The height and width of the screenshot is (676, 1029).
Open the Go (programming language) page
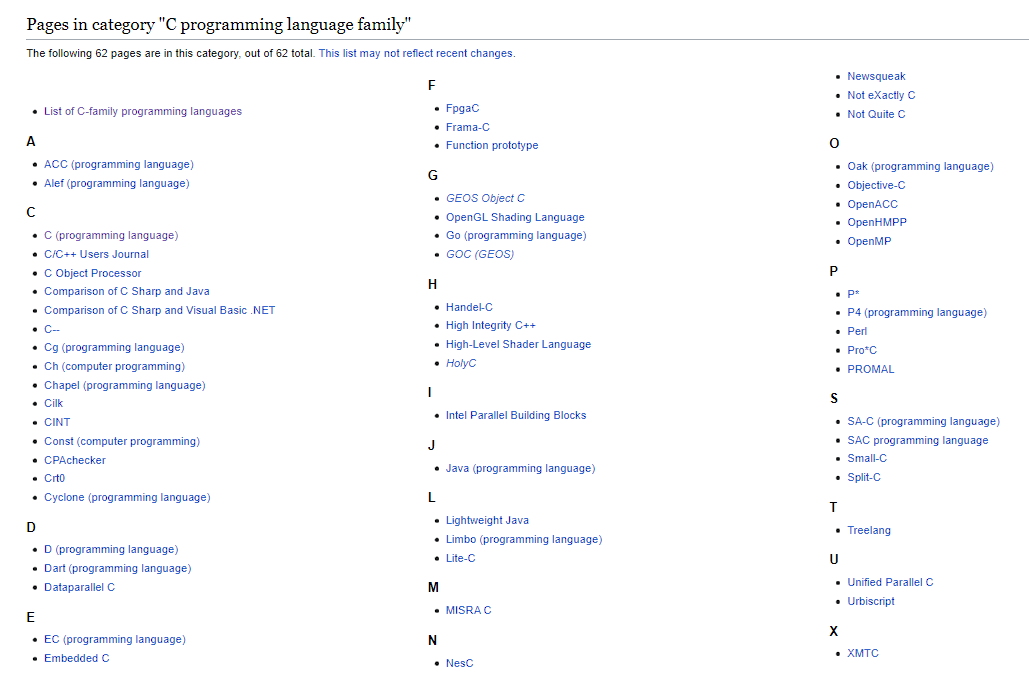tap(516, 236)
